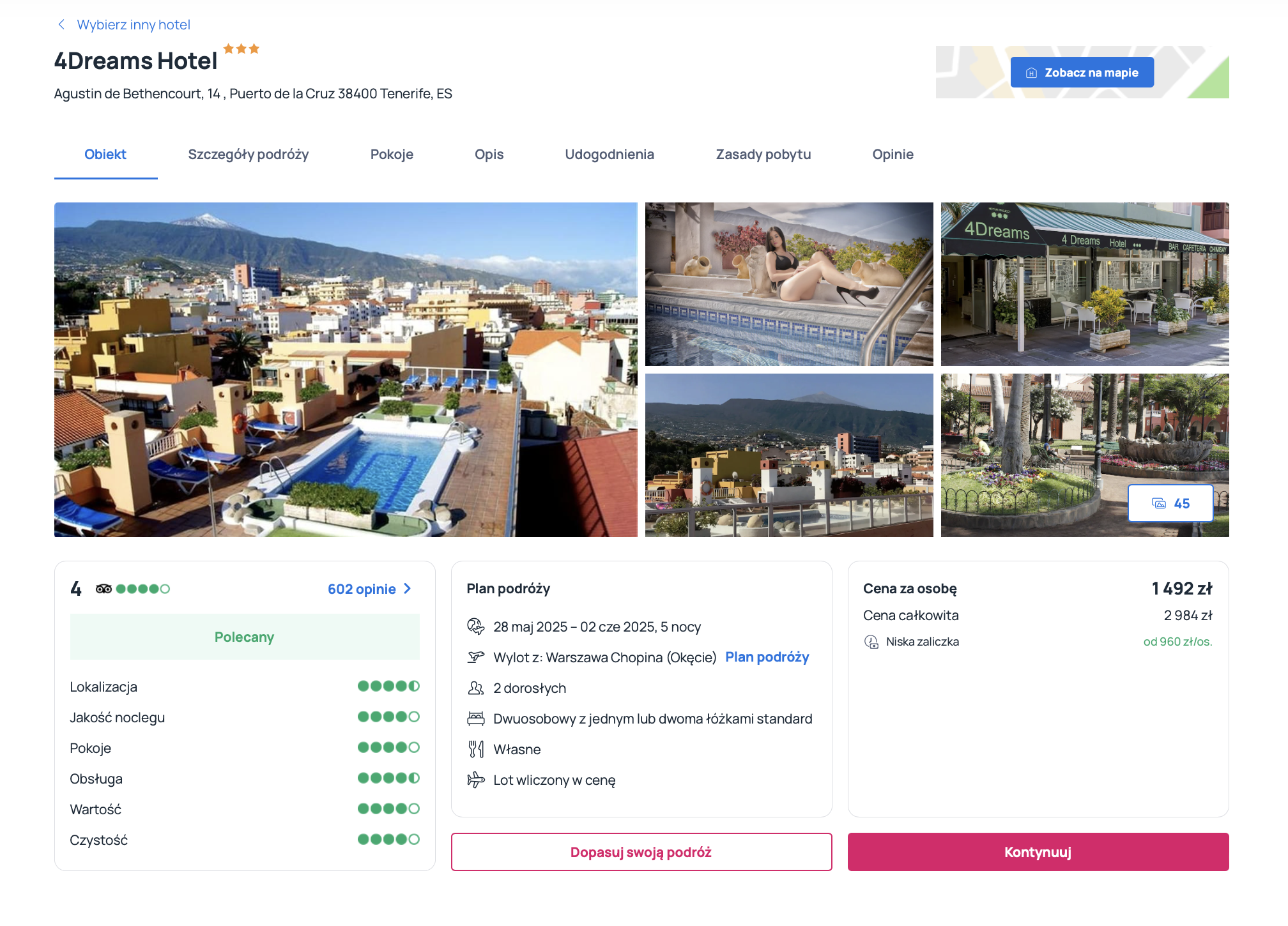Click Dopasuj swoją podróż button
Image resolution: width=1288 pixels, height=926 pixels.
pos(641,852)
